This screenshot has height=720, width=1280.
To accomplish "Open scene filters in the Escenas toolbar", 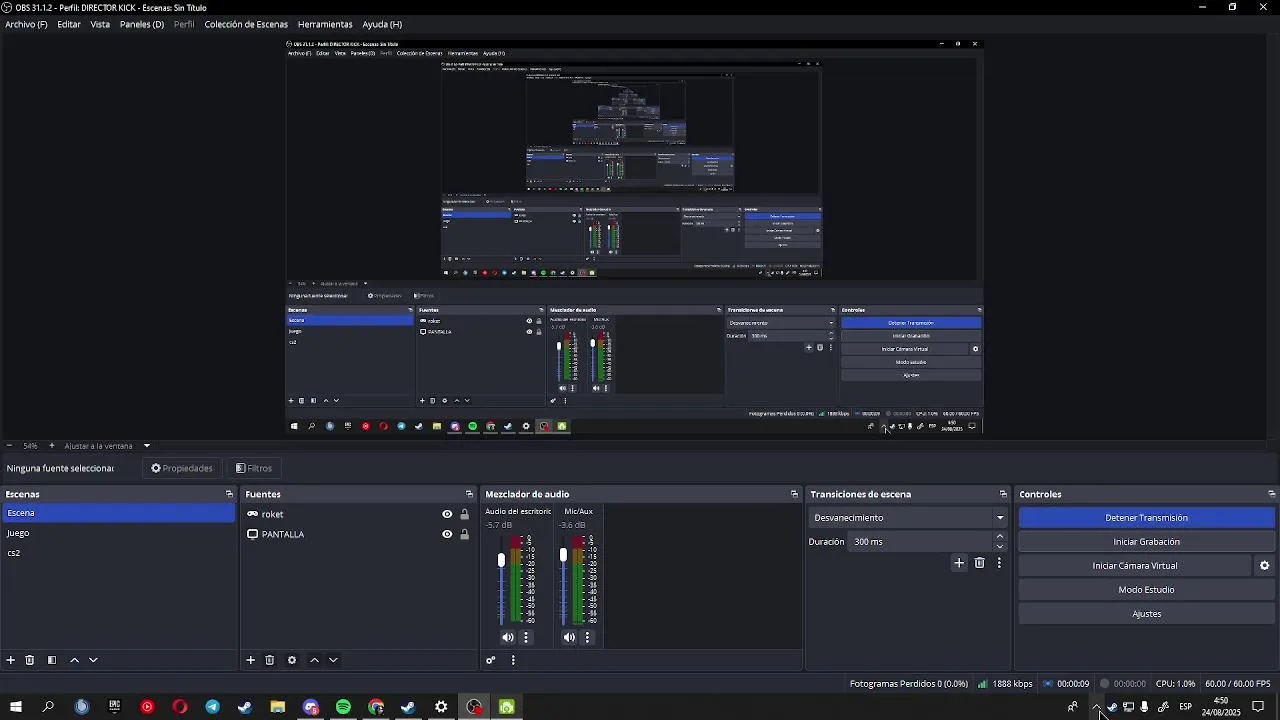I will pyautogui.click(x=52, y=660).
